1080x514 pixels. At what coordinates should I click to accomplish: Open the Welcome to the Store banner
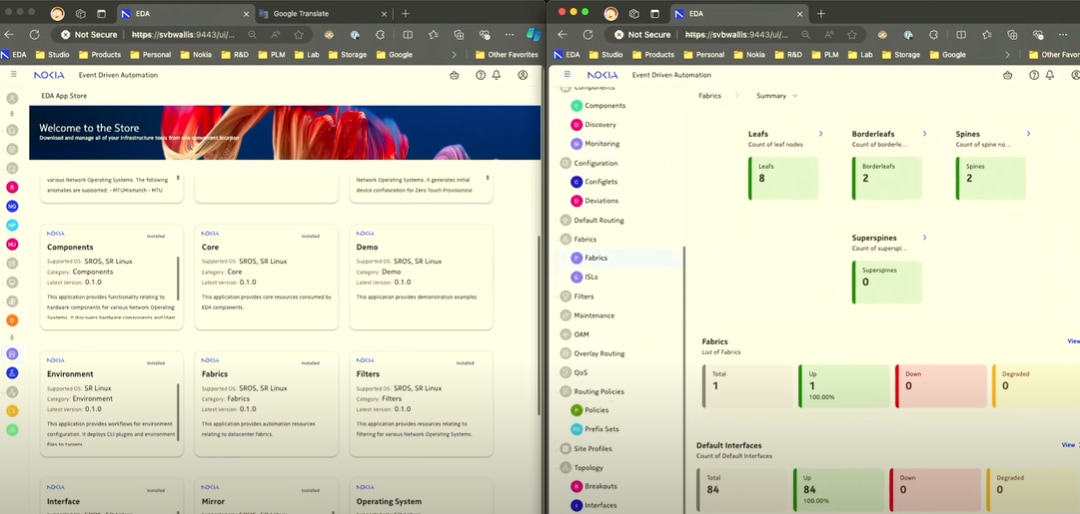coord(285,132)
